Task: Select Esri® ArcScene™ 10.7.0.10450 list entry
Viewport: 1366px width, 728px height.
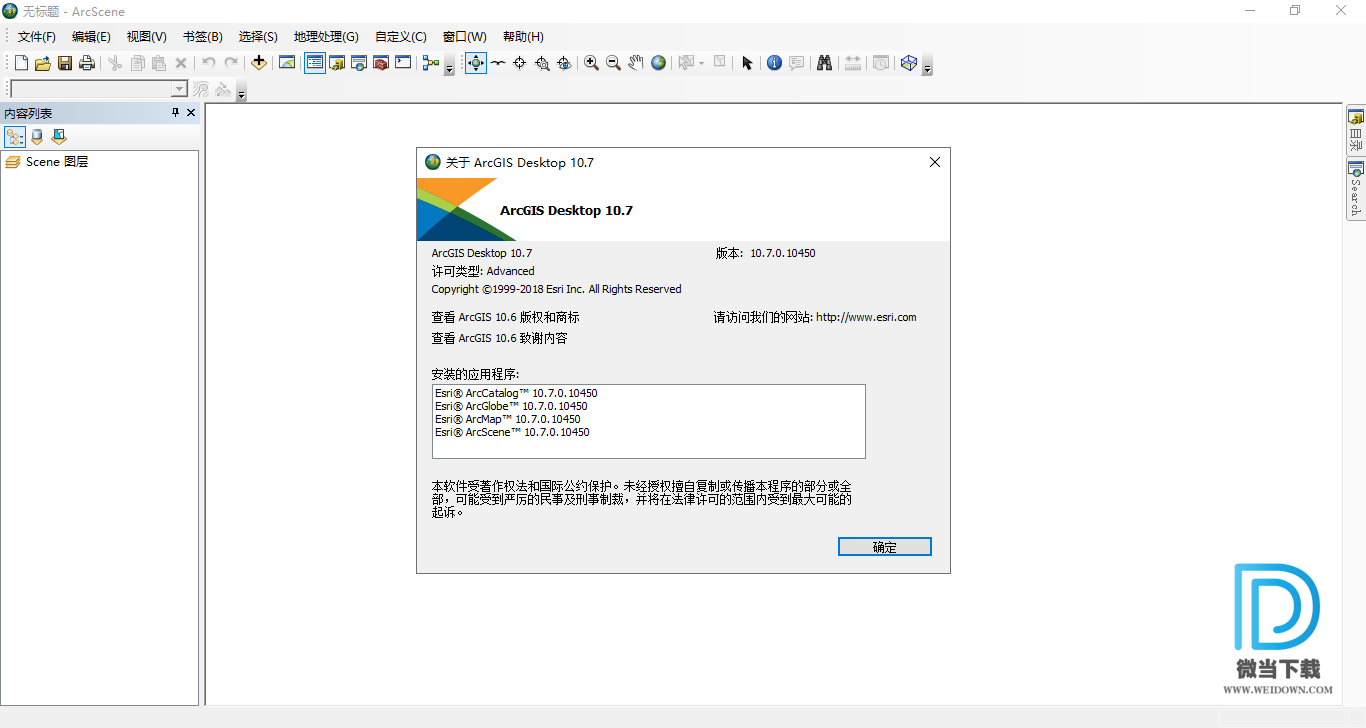Action: point(512,432)
